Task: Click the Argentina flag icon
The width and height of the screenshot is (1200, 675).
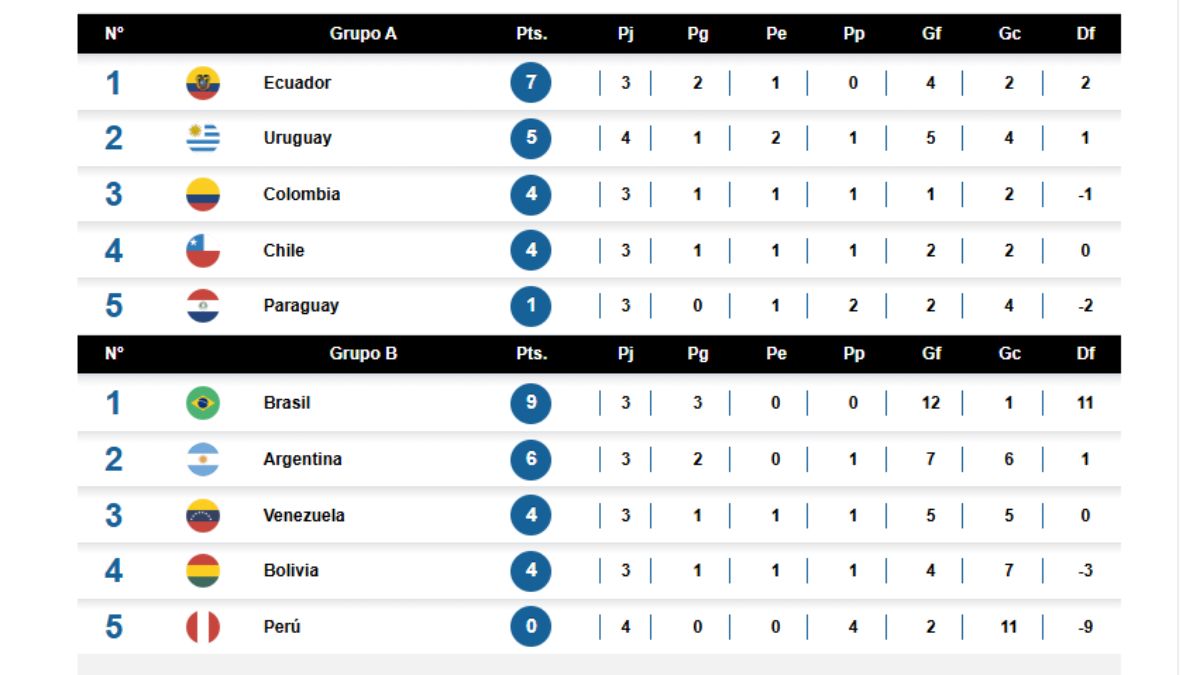Action: click(203, 459)
